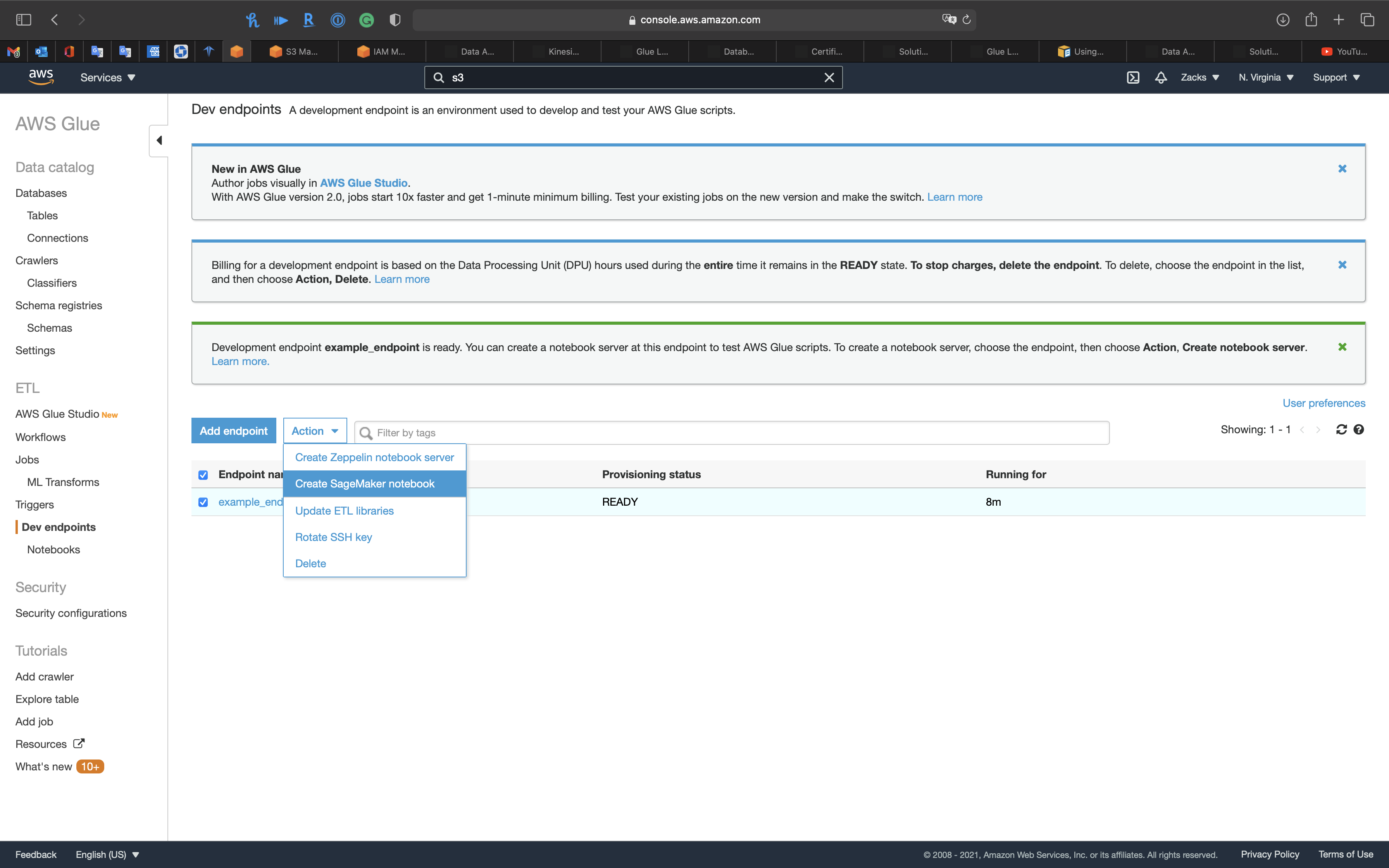Deselect the example_endpoint row checkbox
The image size is (1389, 868).
point(203,502)
